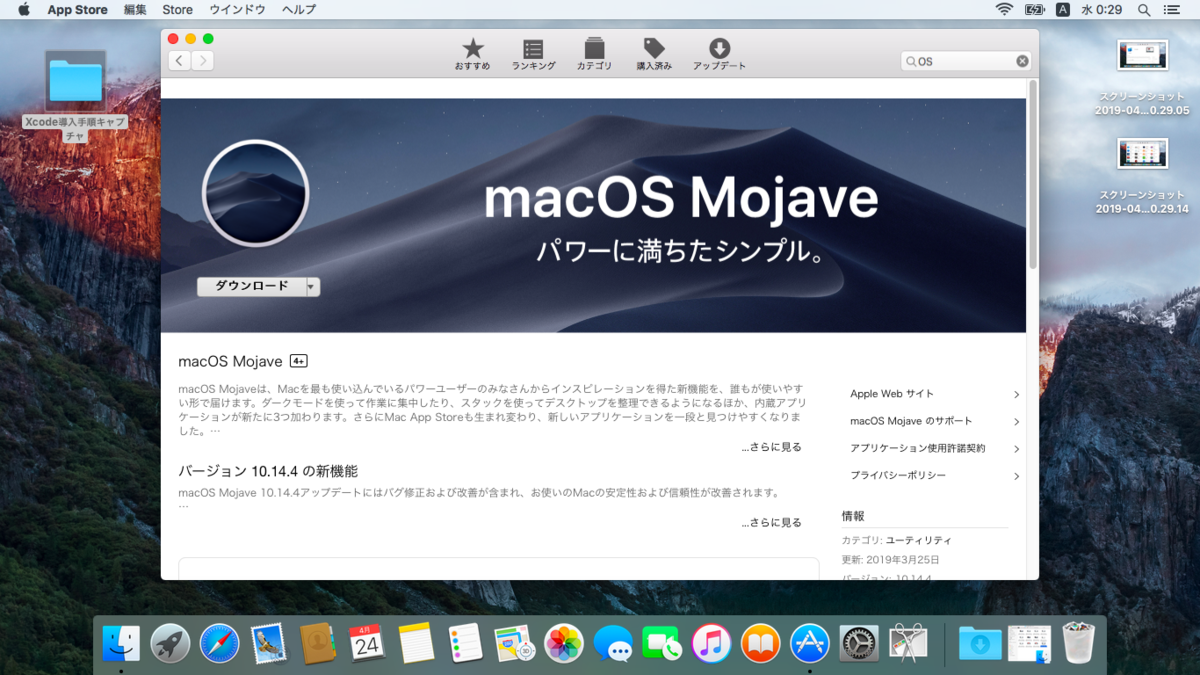The width and height of the screenshot is (1200, 675).
Task: Open the ランキング (Top Charts) tab
Action: (x=533, y=54)
